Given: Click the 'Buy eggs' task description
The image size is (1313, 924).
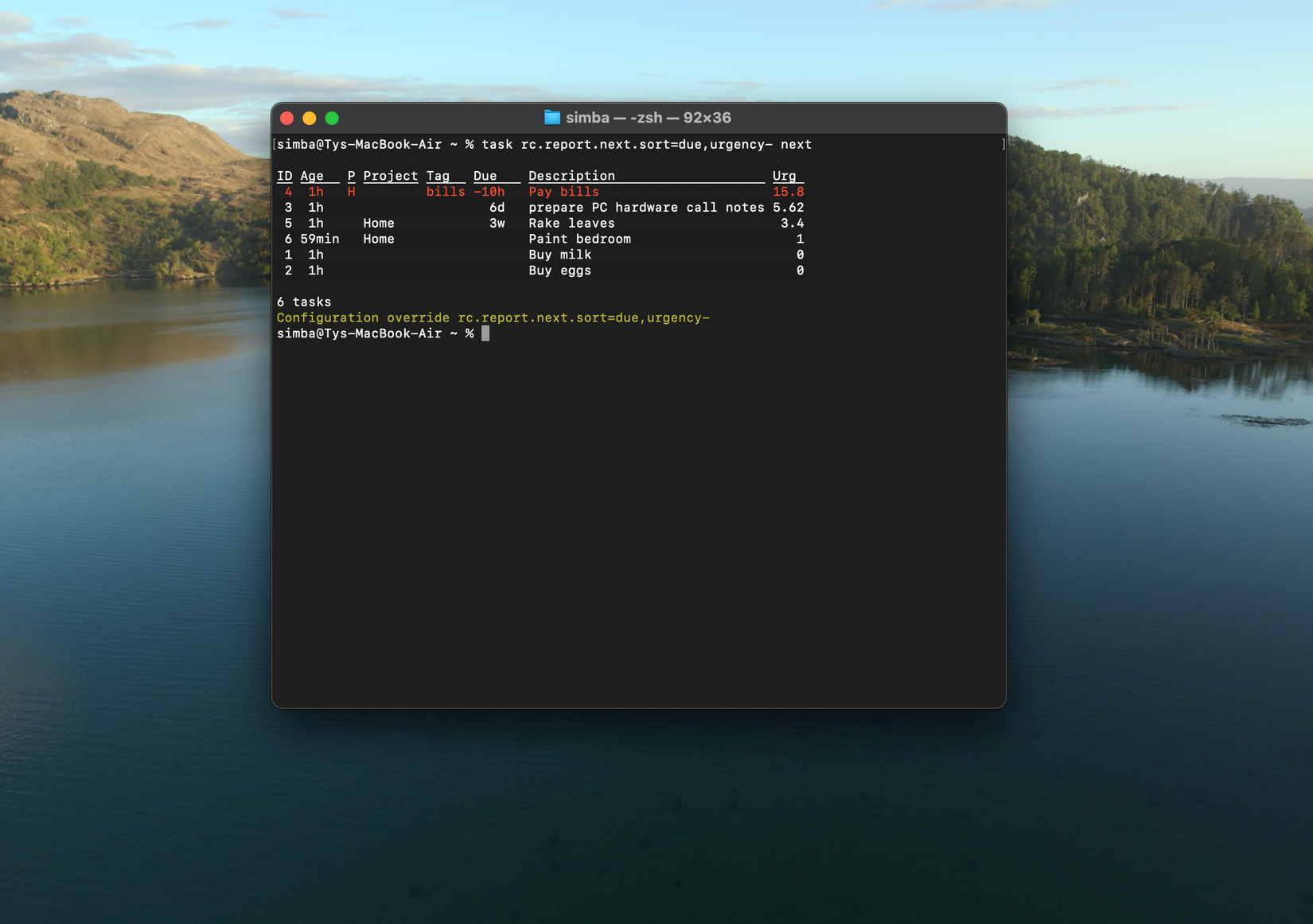Looking at the screenshot, I should click(x=559, y=271).
